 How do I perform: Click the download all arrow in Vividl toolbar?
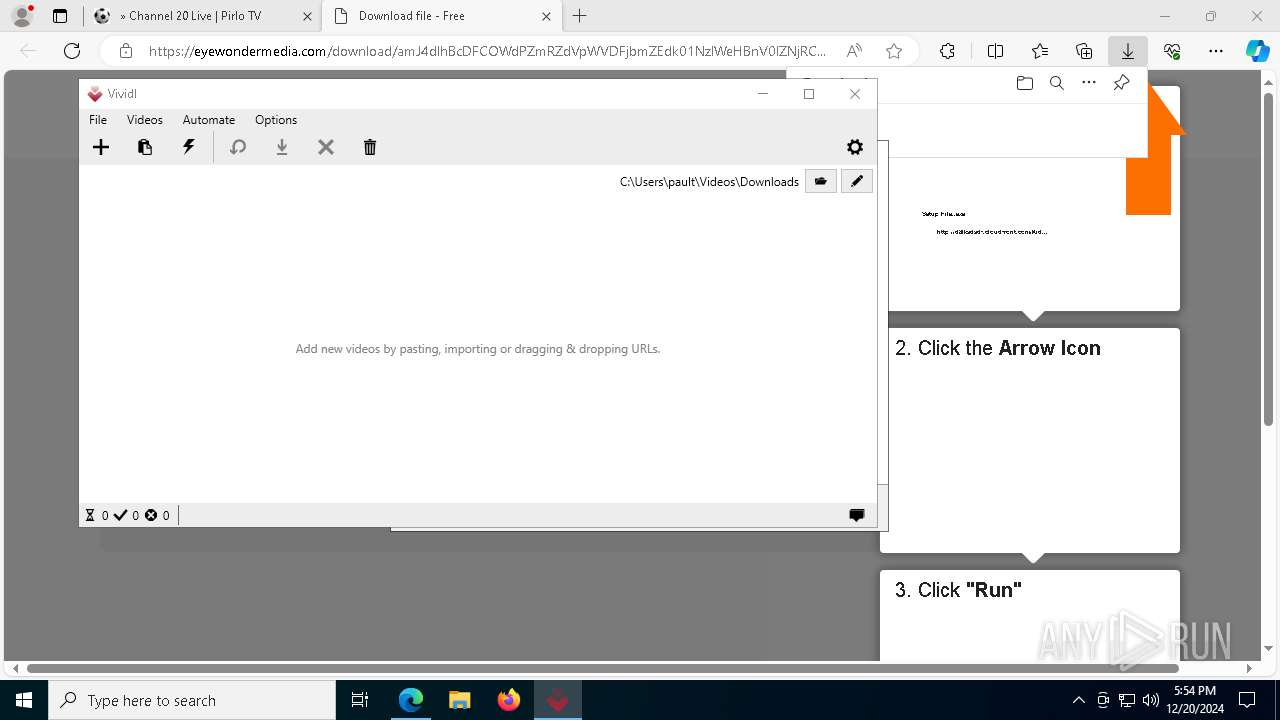pyautogui.click(x=282, y=147)
